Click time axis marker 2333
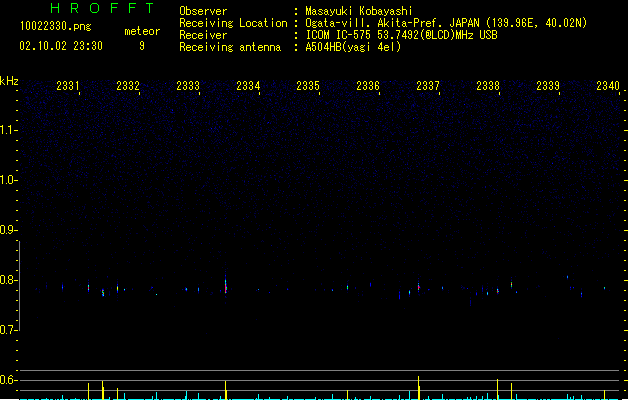Viewport: 629px width, 400px height. tap(188, 86)
